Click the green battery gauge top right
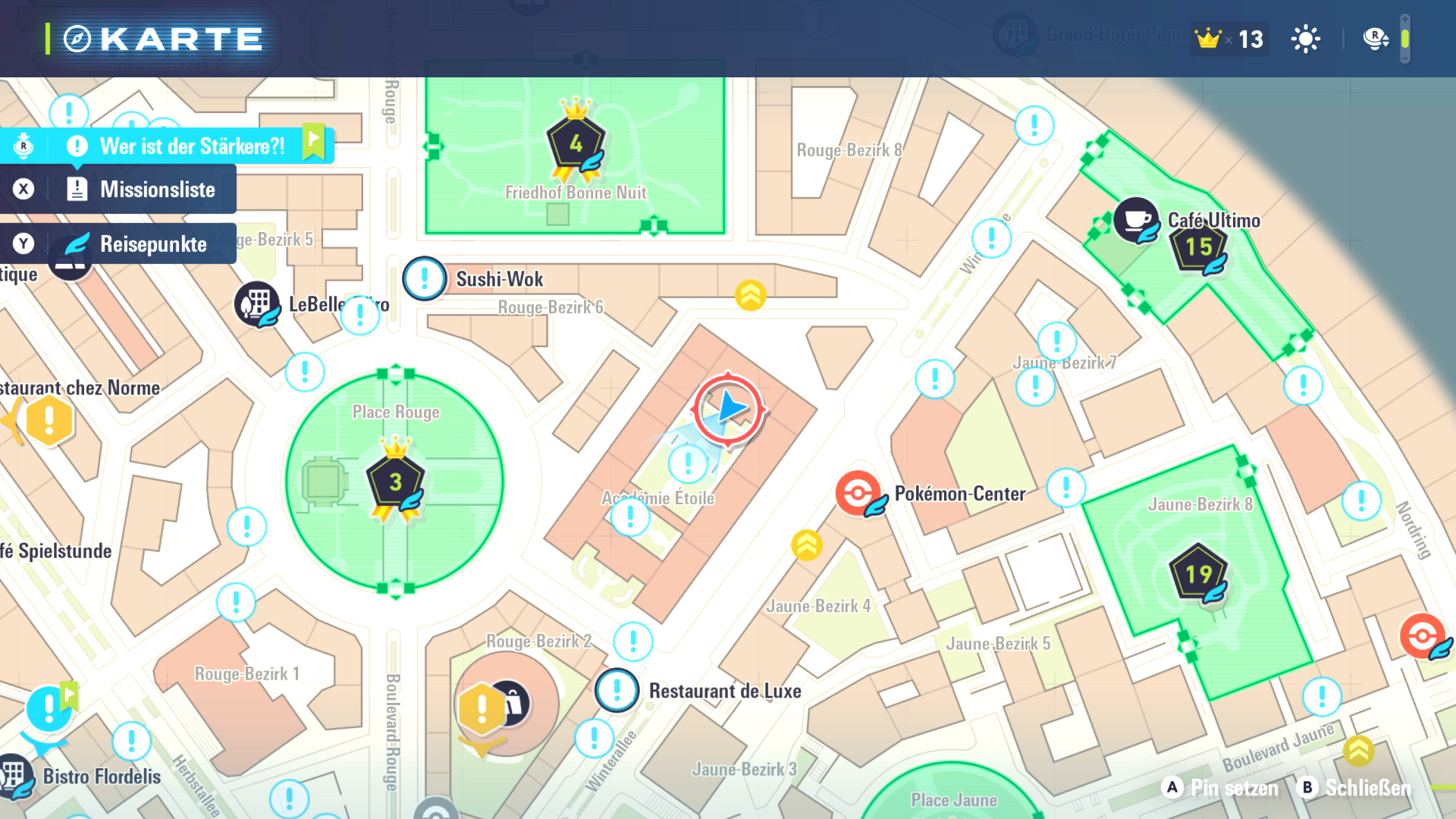This screenshot has width=1456, height=819. click(x=1404, y=39)
